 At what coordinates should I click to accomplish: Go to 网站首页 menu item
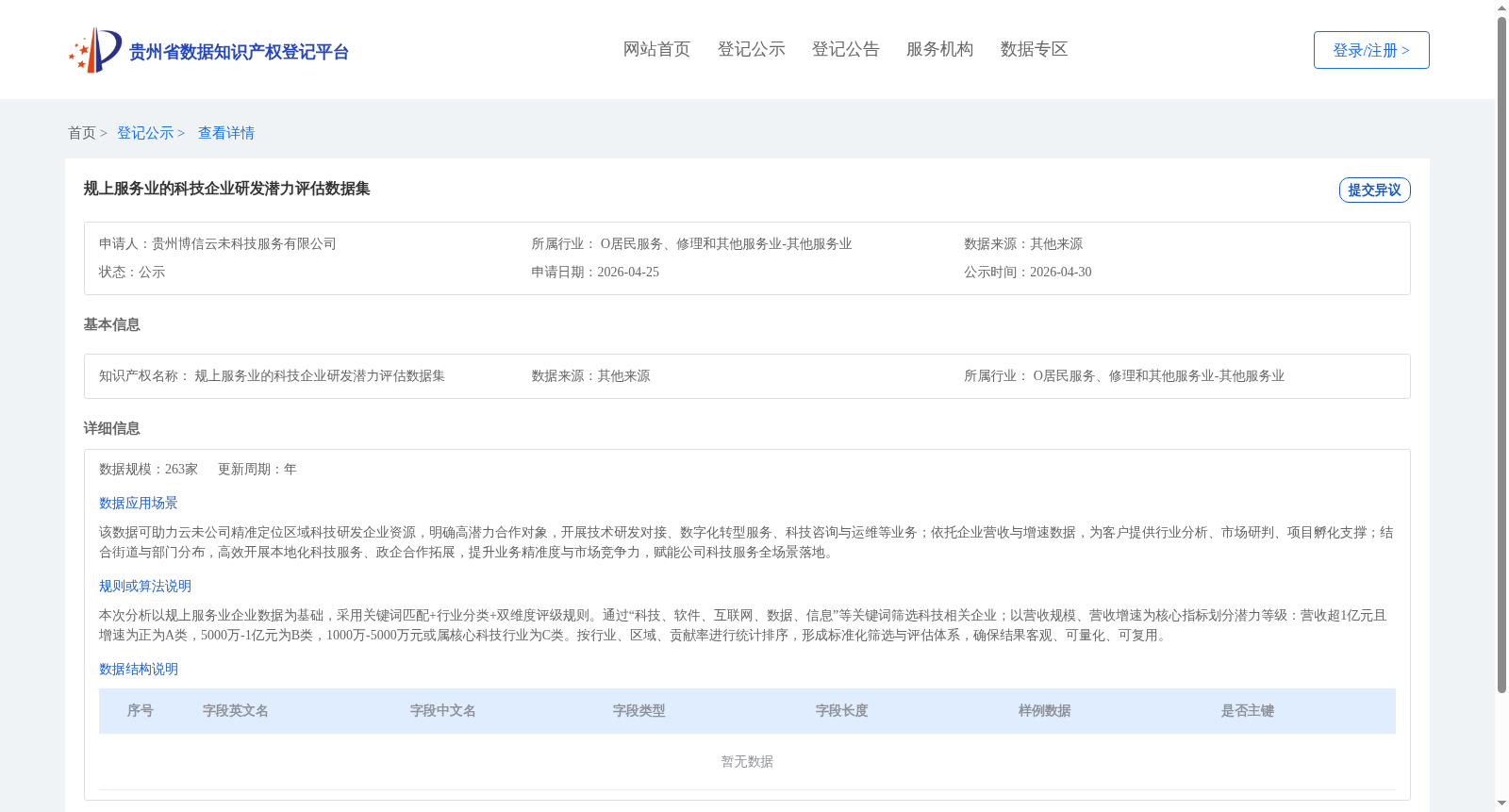click(656, 49)
